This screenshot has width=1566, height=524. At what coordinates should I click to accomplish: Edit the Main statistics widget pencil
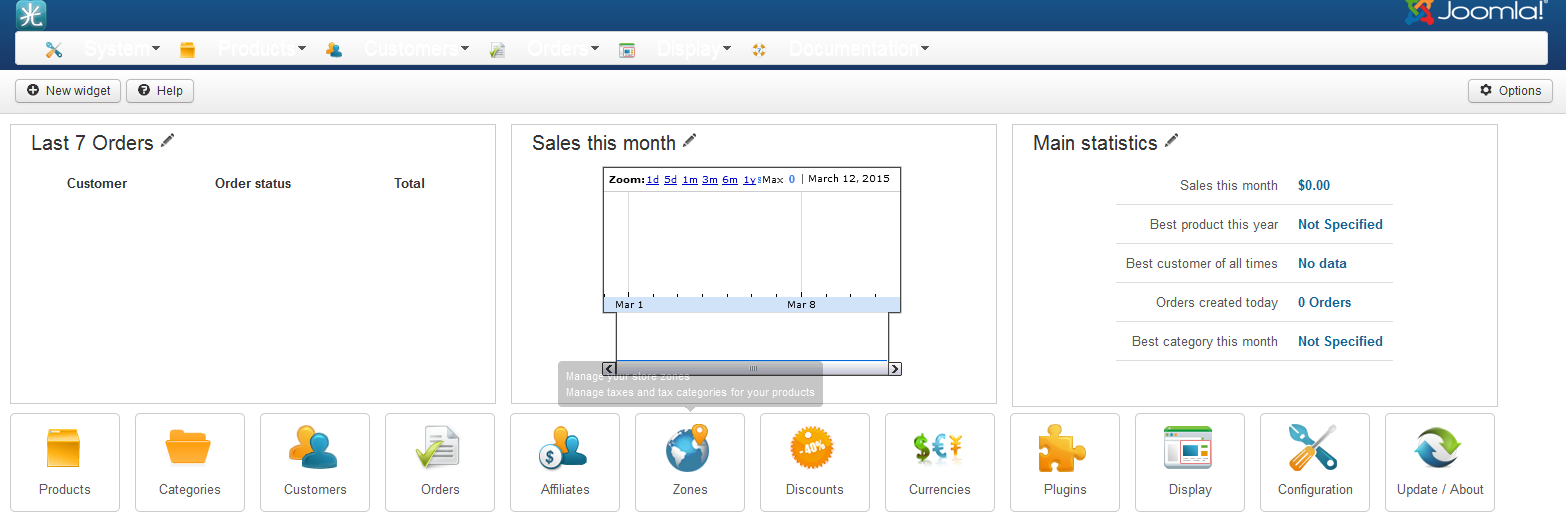point(1172,141)
